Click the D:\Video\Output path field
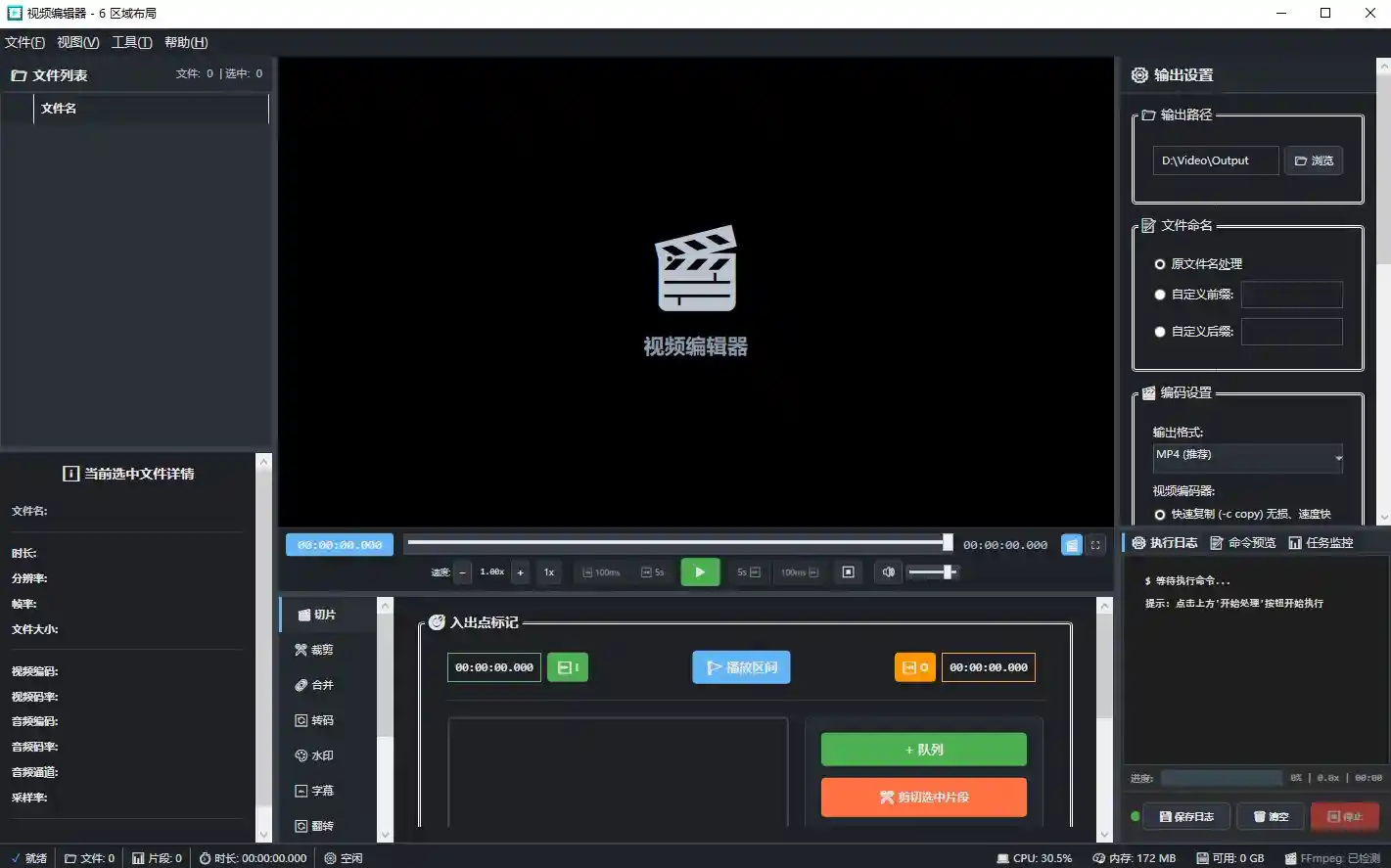The width and height of the screenshot is (1391, 868). click(x=1215, y=160)
